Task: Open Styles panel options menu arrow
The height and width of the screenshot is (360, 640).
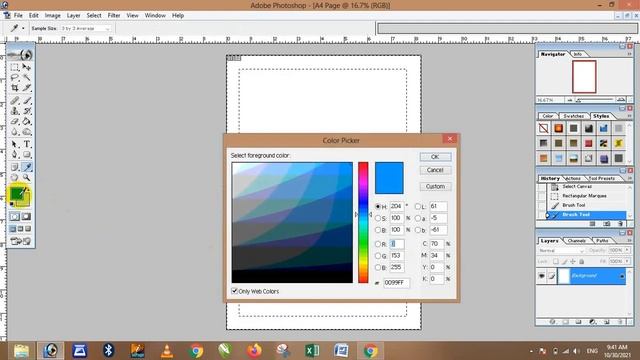Action: coord(629,116)
